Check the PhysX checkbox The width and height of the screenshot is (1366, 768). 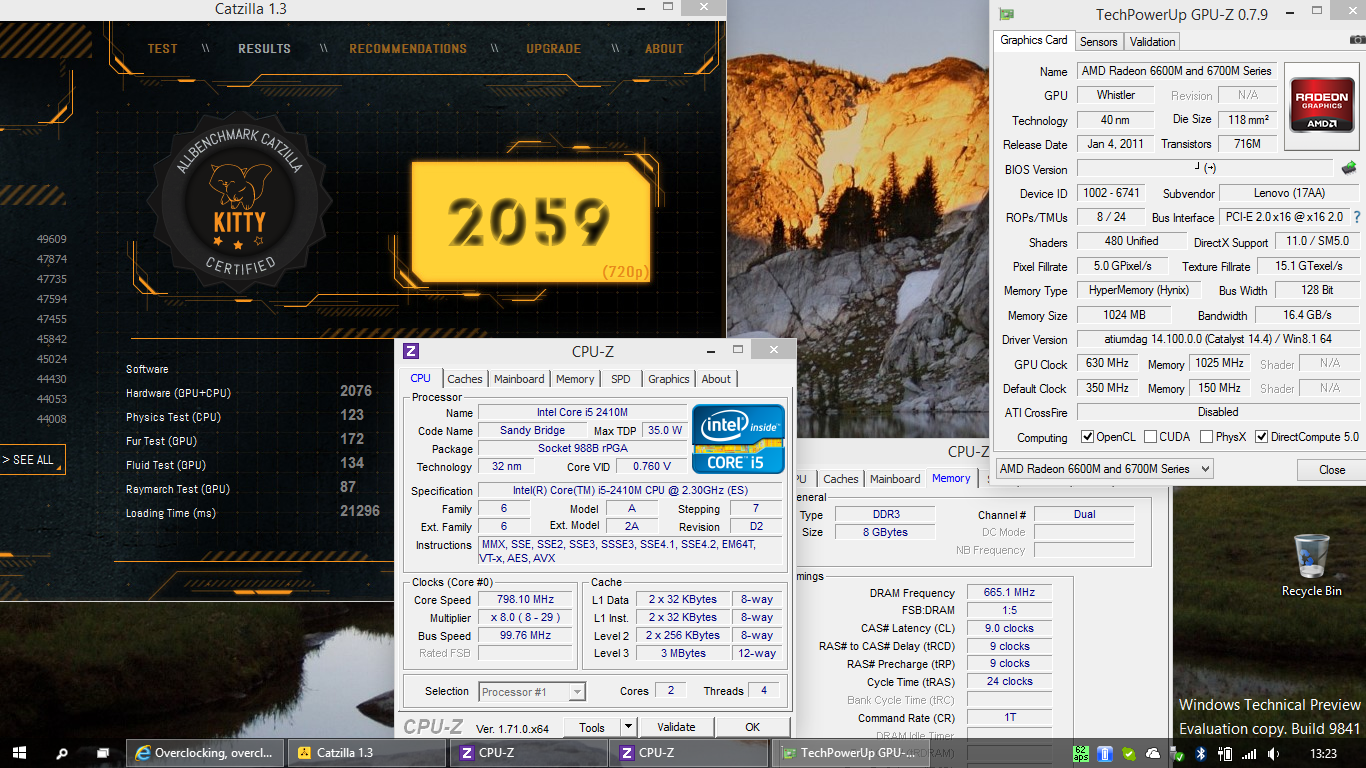[x=1206, y=437]
